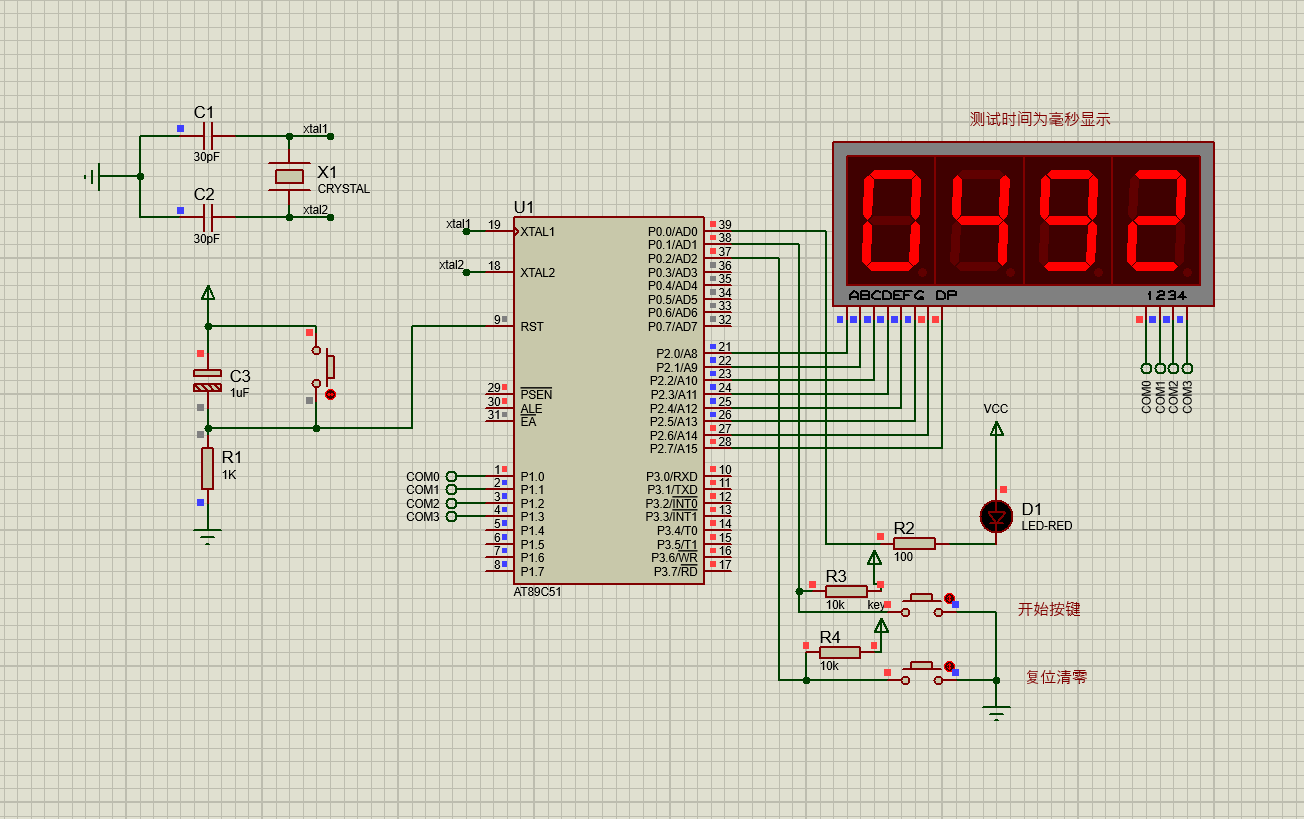Click the RST pin label
The width and height of the screenshot is (1304, 819).
click(x=532, y=327)
